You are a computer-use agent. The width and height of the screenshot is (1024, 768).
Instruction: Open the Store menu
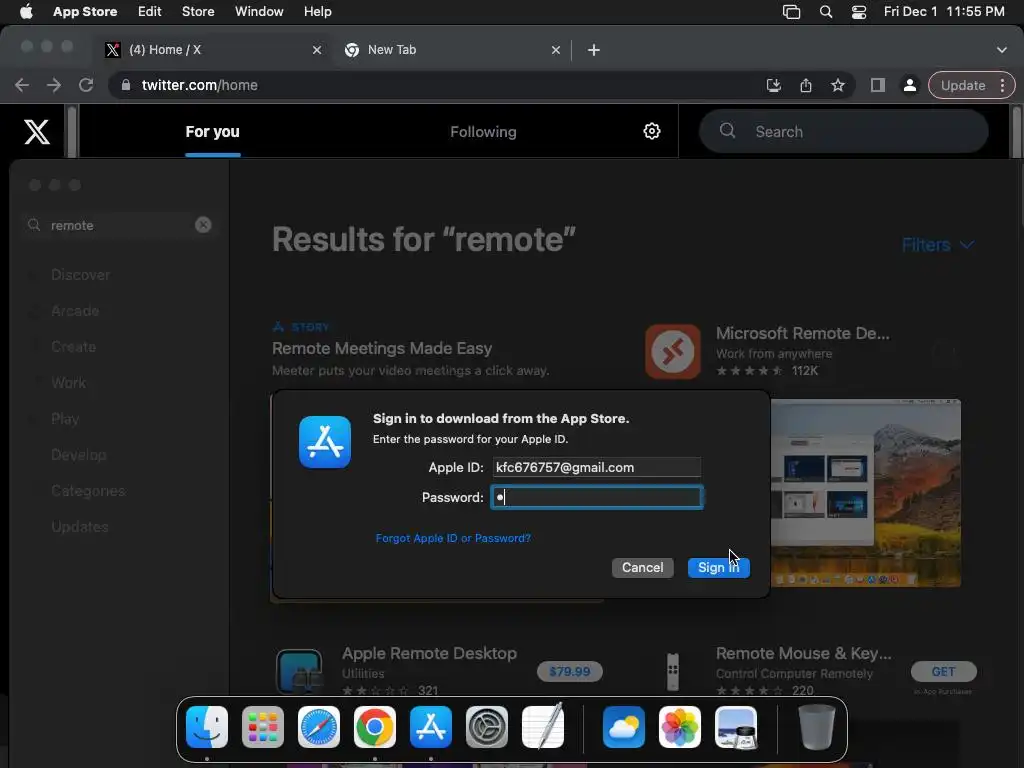[198, 12]
